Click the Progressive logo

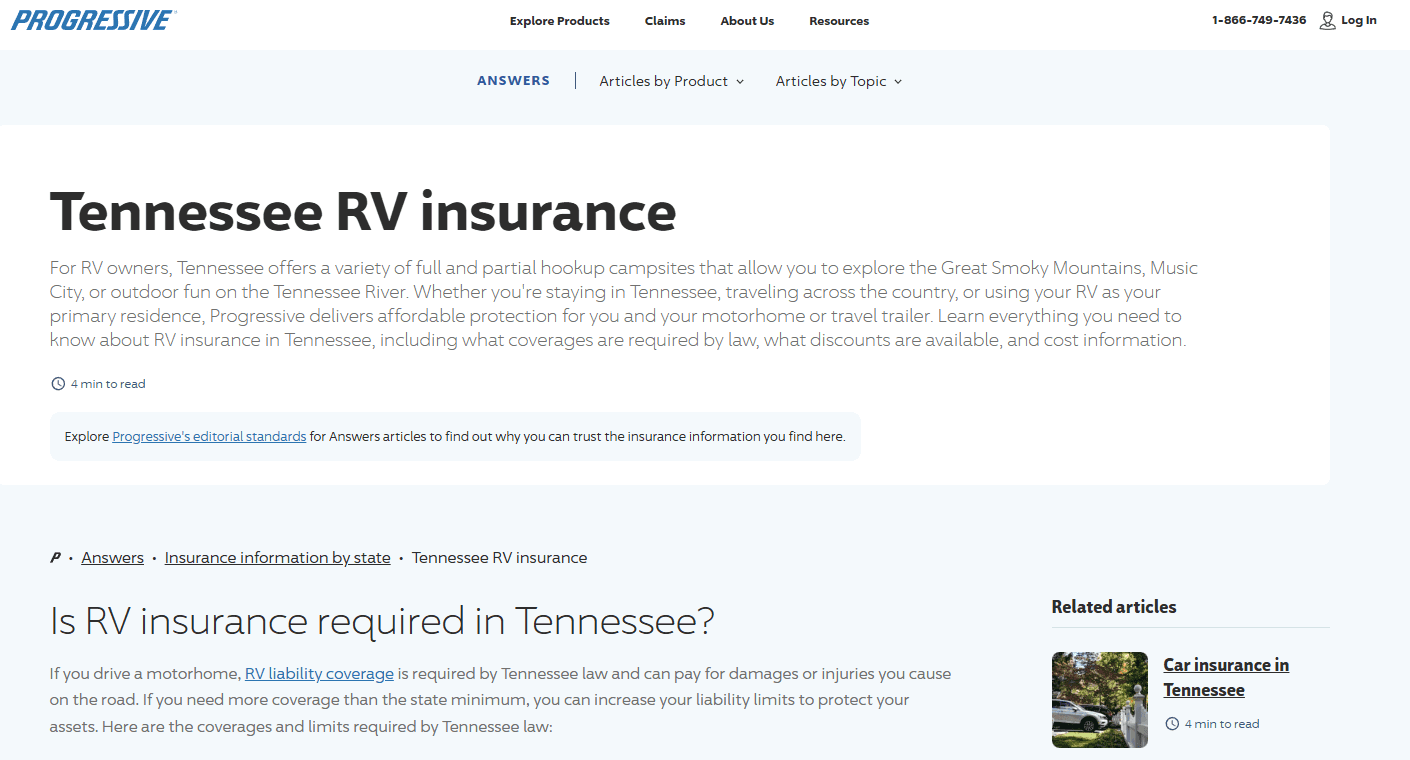tap(94, 20)
